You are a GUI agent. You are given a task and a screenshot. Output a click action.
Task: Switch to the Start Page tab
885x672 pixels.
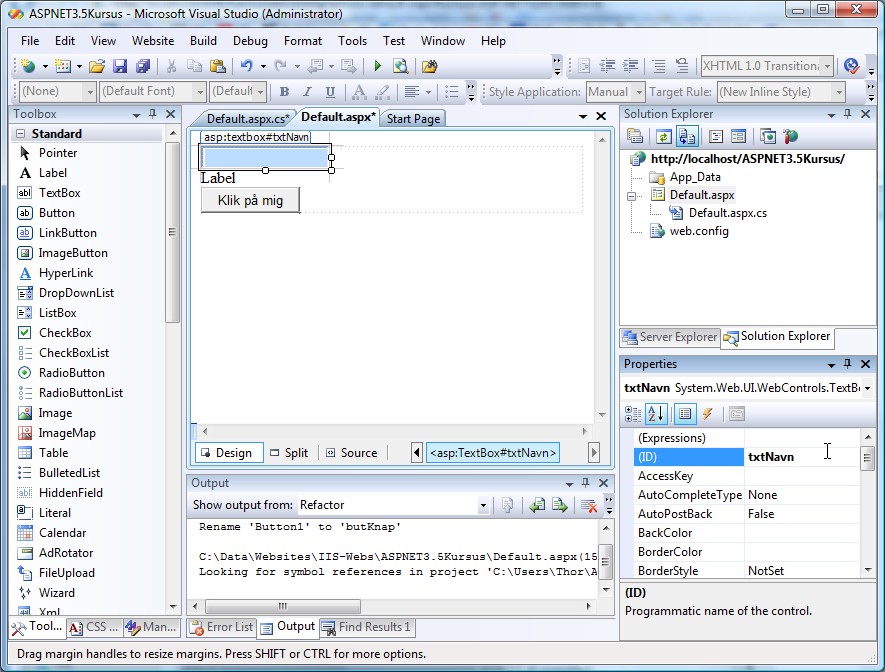(413, 118)
